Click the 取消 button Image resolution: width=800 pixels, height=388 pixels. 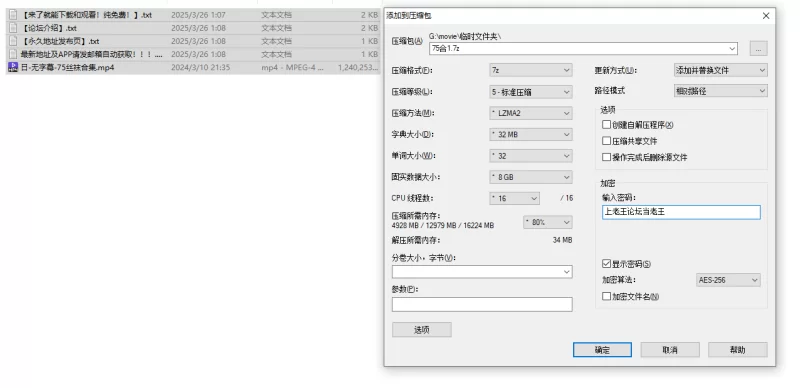670,350
